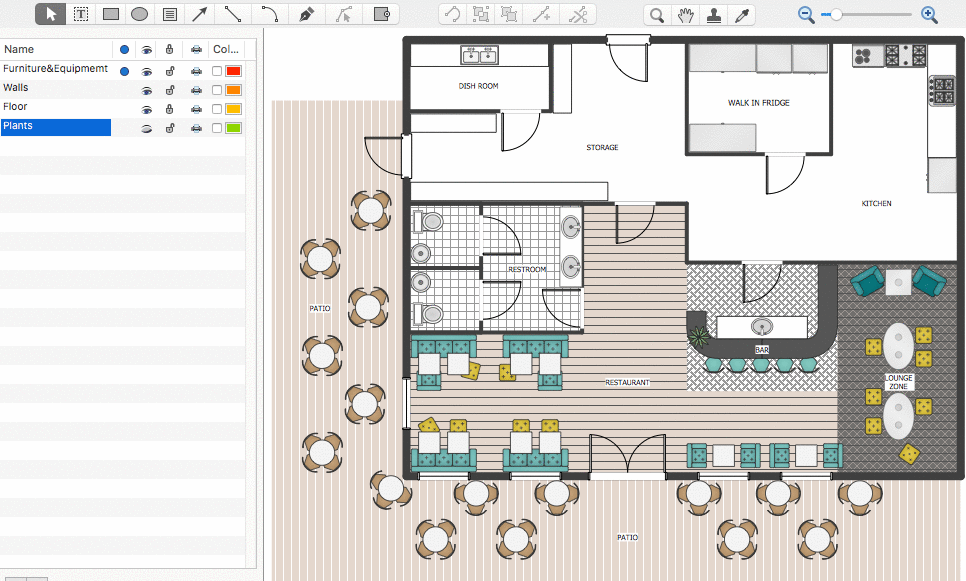966x581 pixels.
Task: Toggle printing for Plants layer
Action: 196,128
